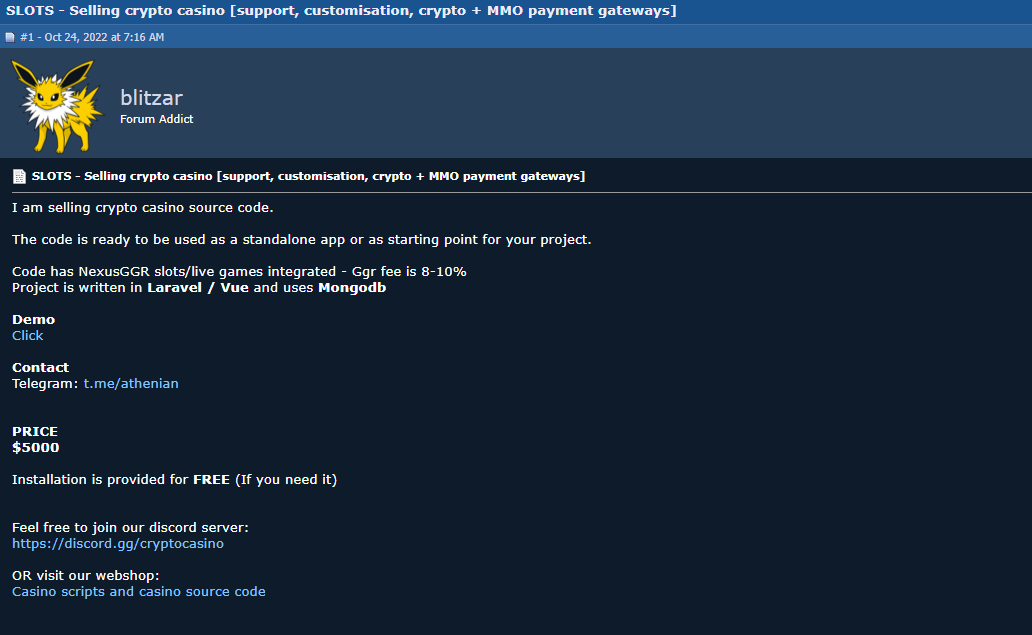
Task: Open the blitzar username profile
Action: [151, 97]
